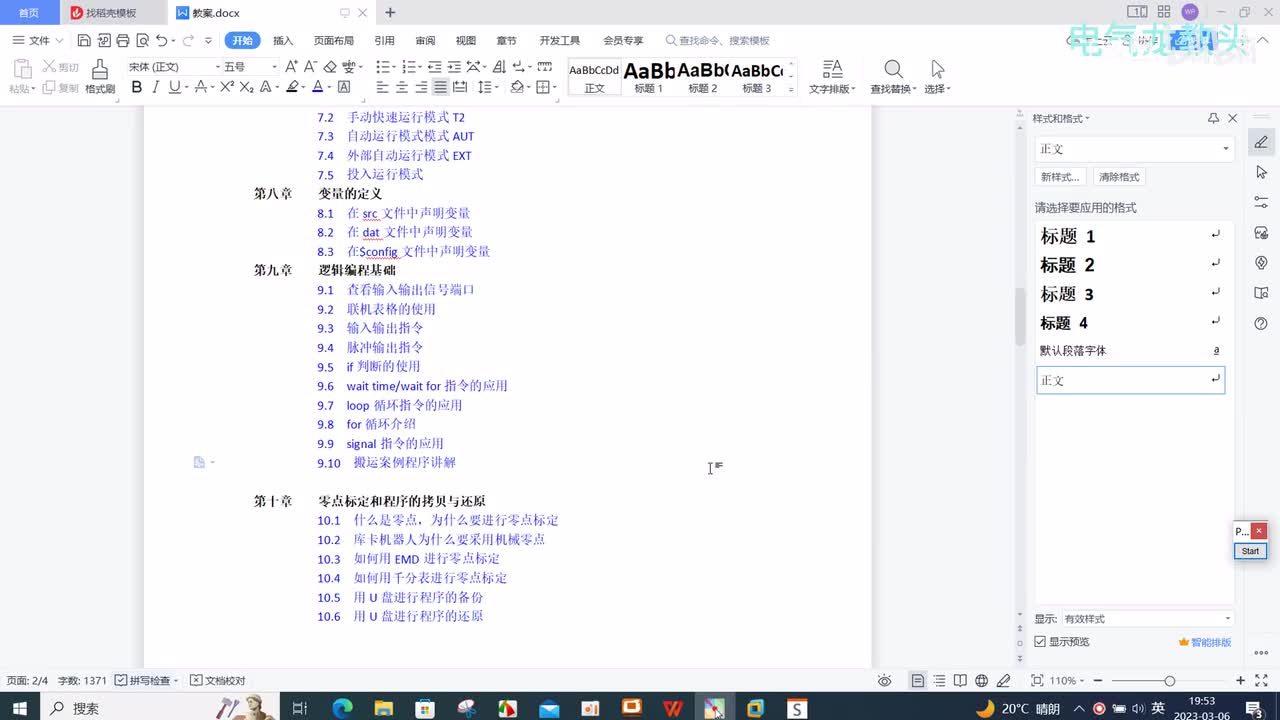Open the 110% zoom level dropdown
1280x720 pixels.
[1069, 681]
